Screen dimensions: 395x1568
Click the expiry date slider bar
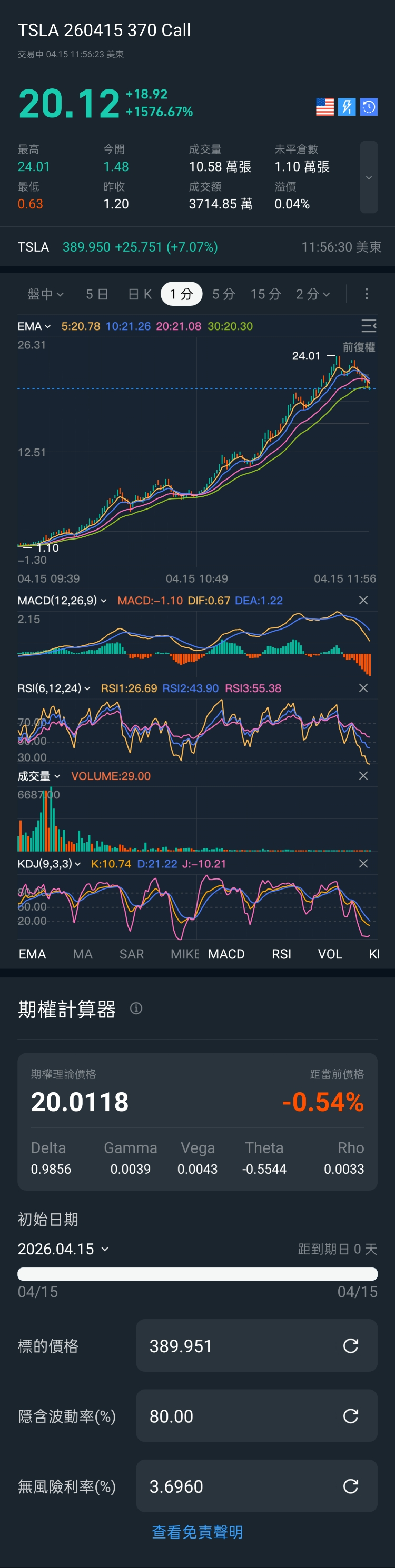[x=197, y=1274]
